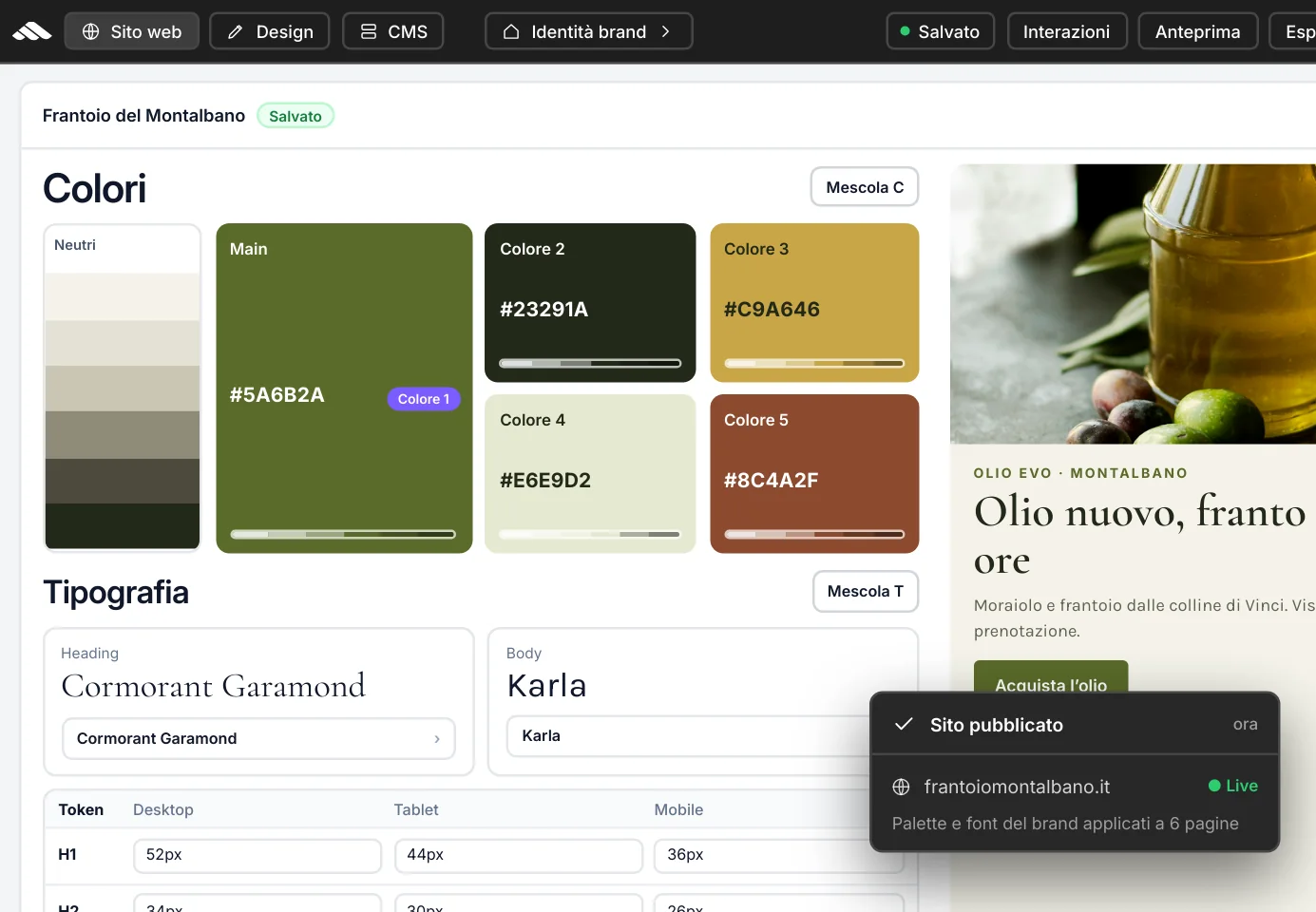
Task: Click the olive oil preview image
Action: pyautogui.click(x=1133, y=304)
